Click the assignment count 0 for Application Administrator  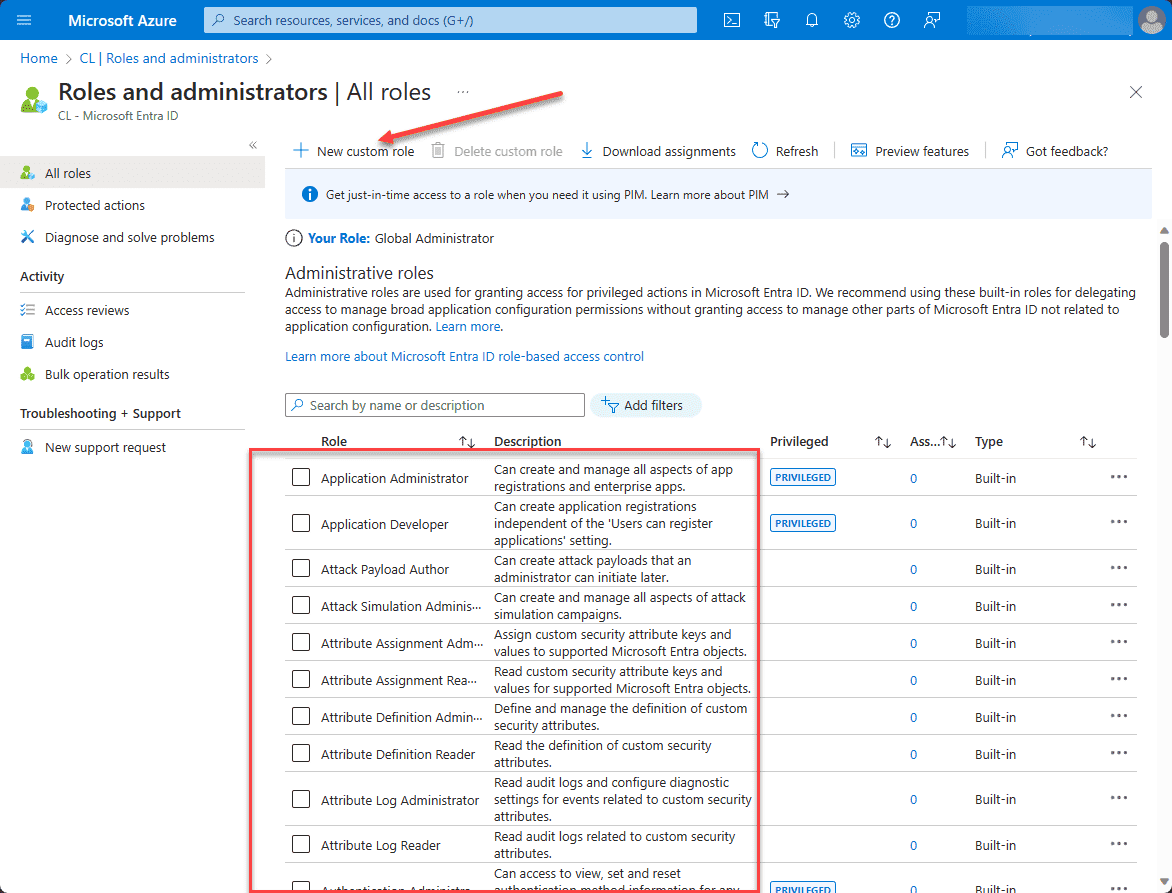click(913, 478)
